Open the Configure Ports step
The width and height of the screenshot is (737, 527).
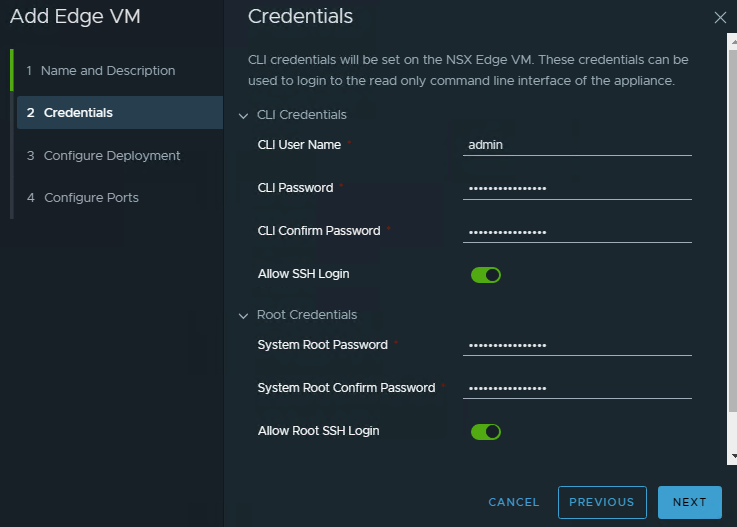91,198
